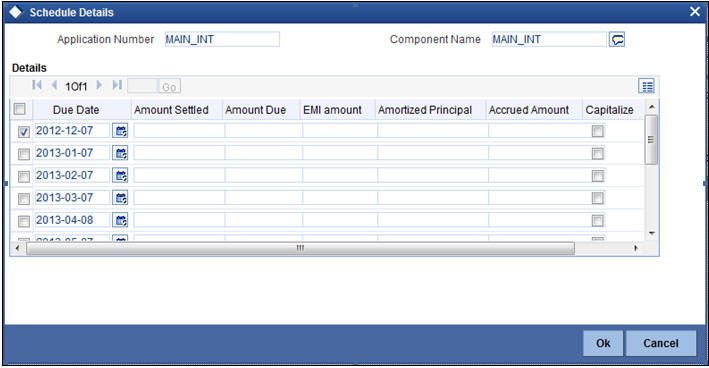
Task: Click the Go button in pagination
Action: 169,86
